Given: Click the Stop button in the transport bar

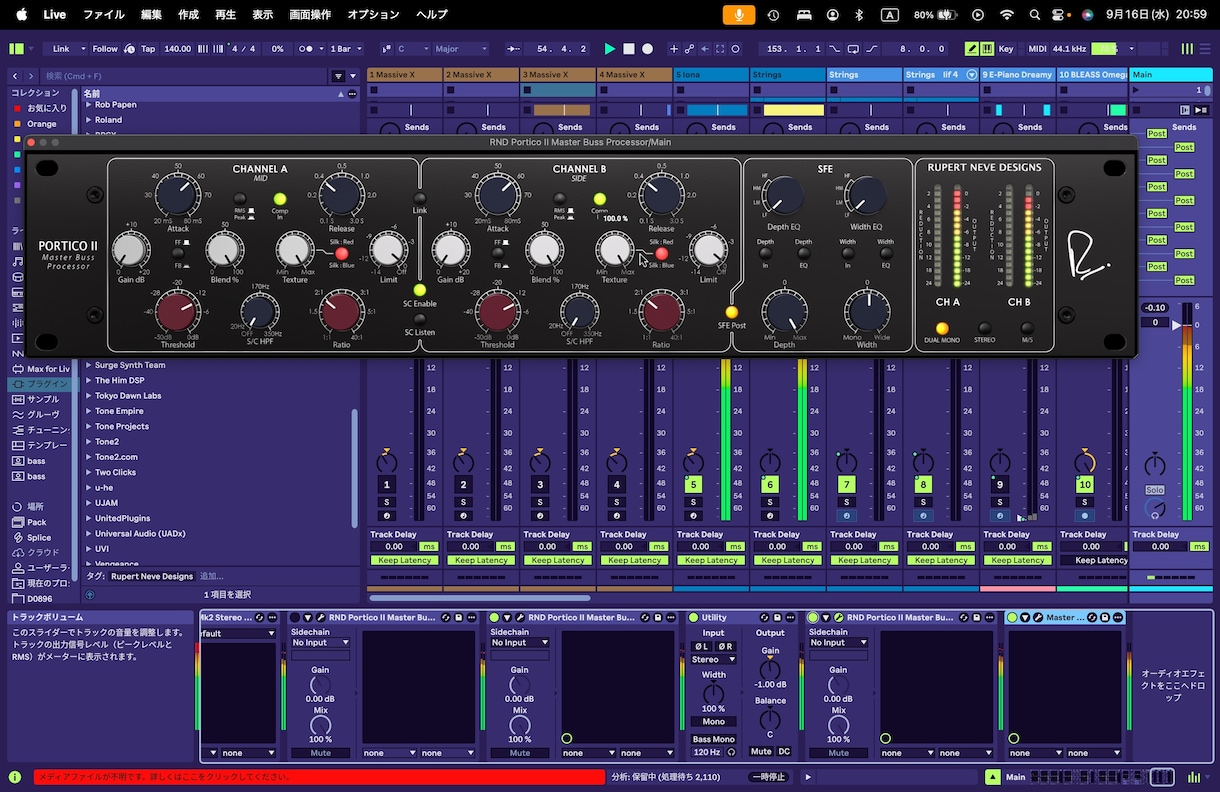Looking at the screenshot, I should 629,49.
